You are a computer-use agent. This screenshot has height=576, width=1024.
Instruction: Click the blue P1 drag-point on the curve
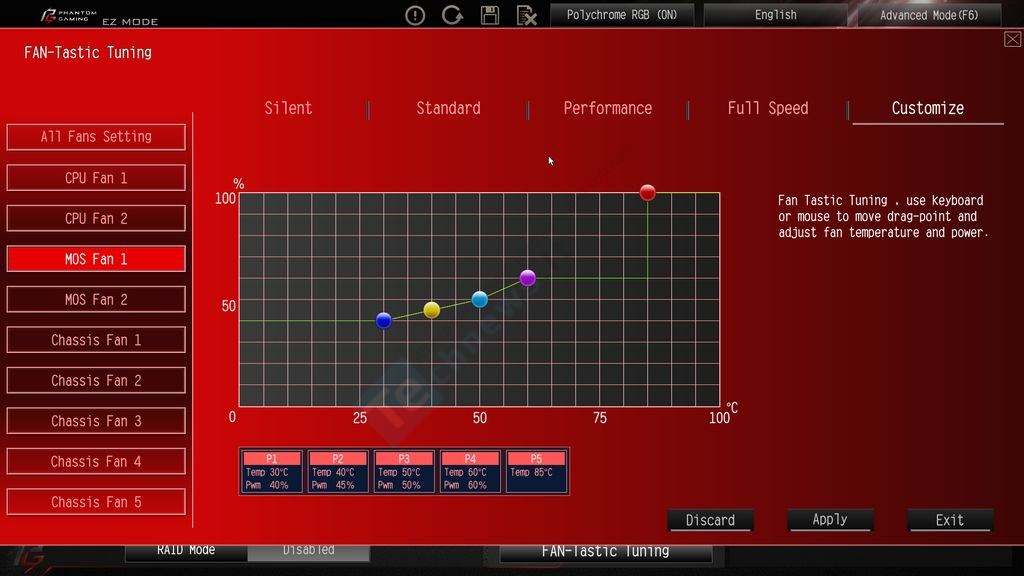[x=383, y=320]
